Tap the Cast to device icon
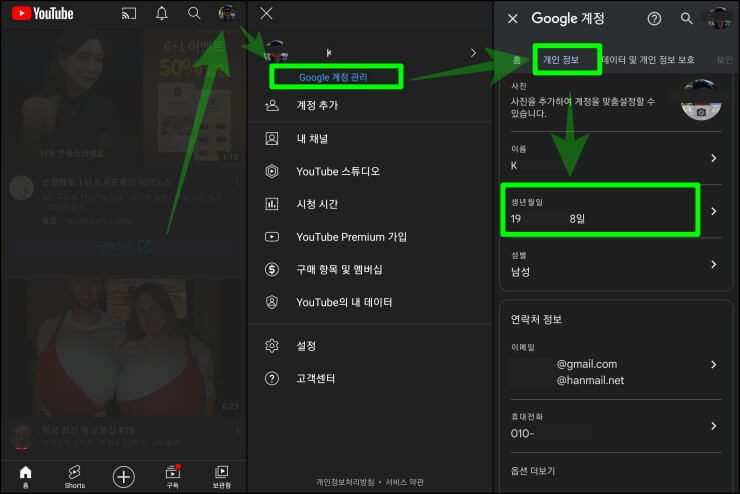The height and width of the screenshot is (494, 740). coord(129,13)
